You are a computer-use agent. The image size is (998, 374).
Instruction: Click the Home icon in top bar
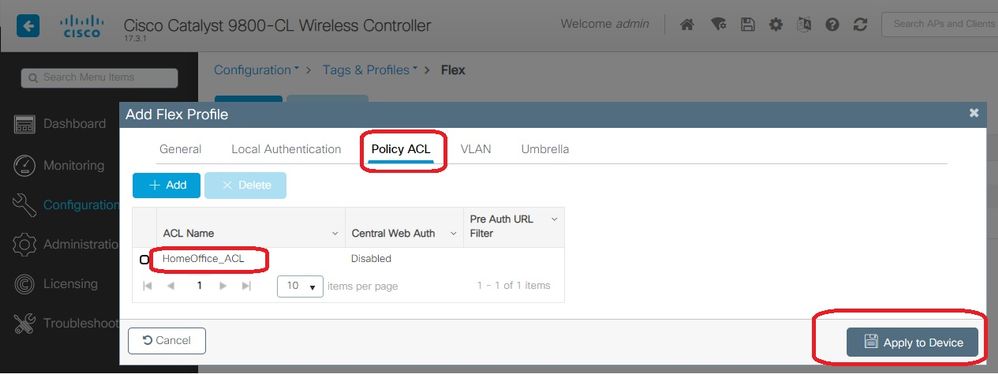click(686, 25)
